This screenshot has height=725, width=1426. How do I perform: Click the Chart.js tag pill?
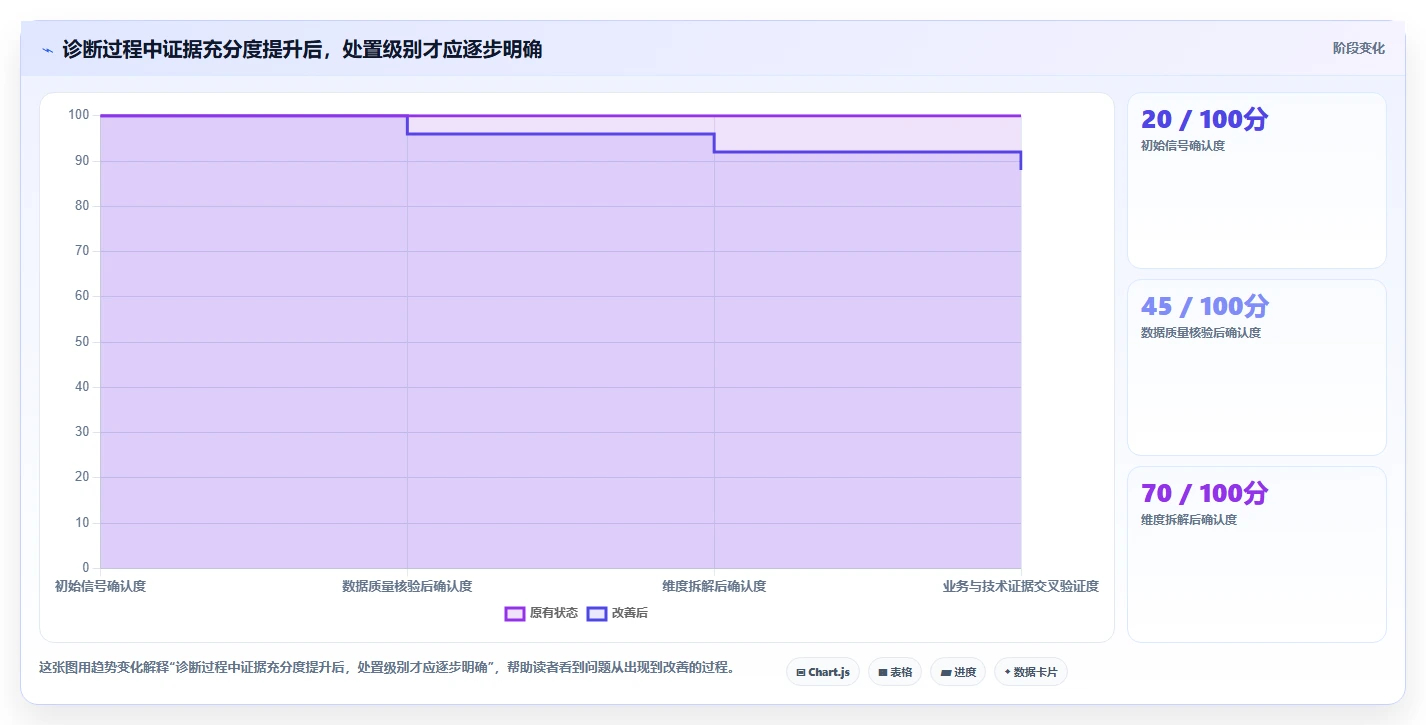823,672
